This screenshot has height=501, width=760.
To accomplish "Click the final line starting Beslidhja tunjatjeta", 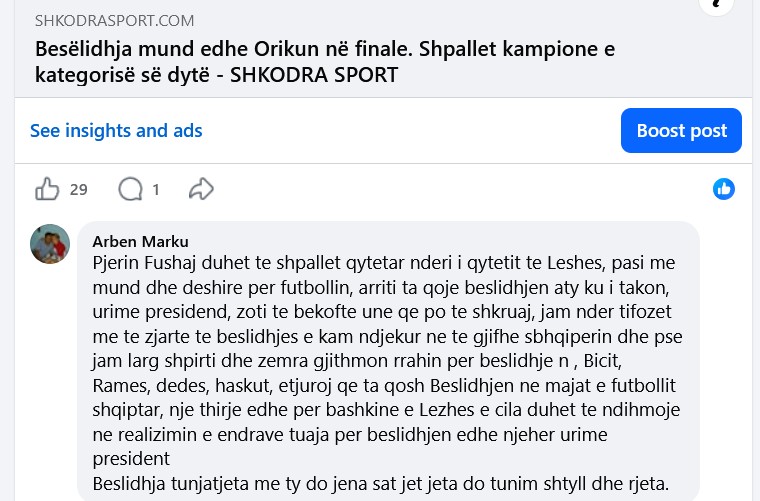I will point(380,485).
